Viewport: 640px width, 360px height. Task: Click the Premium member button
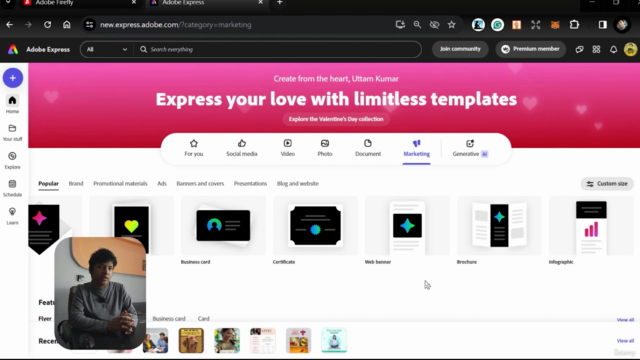pyautogui.click(x=531, y=49)
